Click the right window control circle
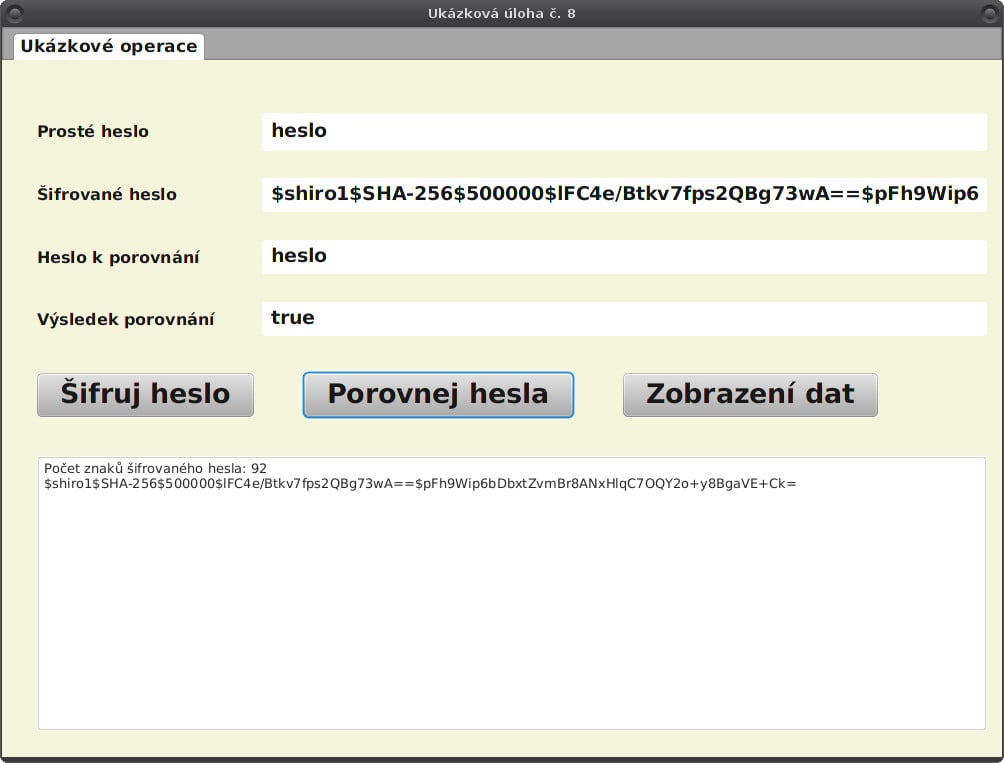The image size is (1004, 763). 989,13
